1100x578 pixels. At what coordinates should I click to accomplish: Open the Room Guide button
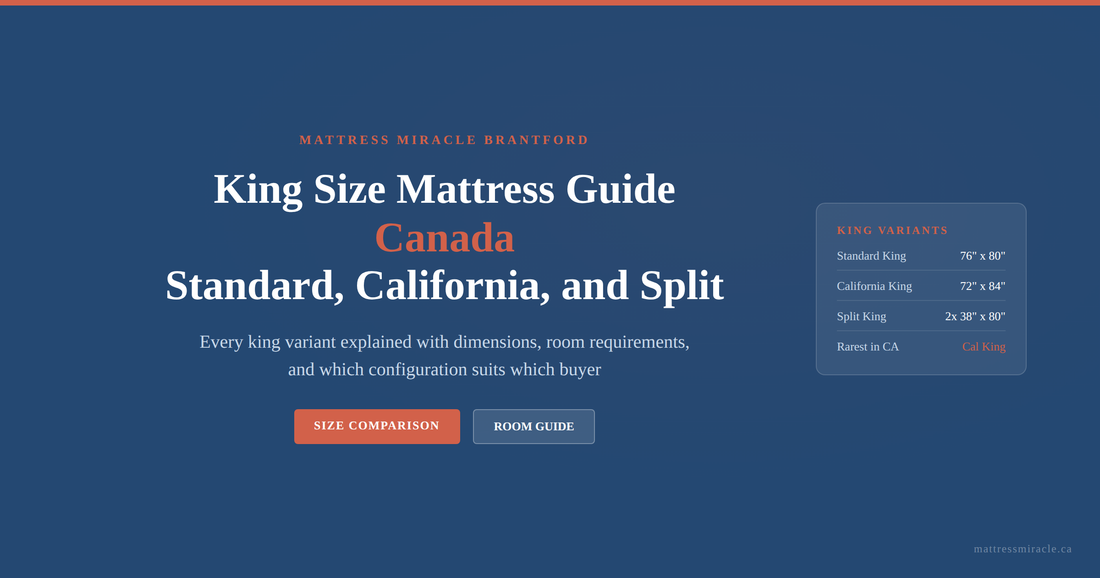point(534,426)
